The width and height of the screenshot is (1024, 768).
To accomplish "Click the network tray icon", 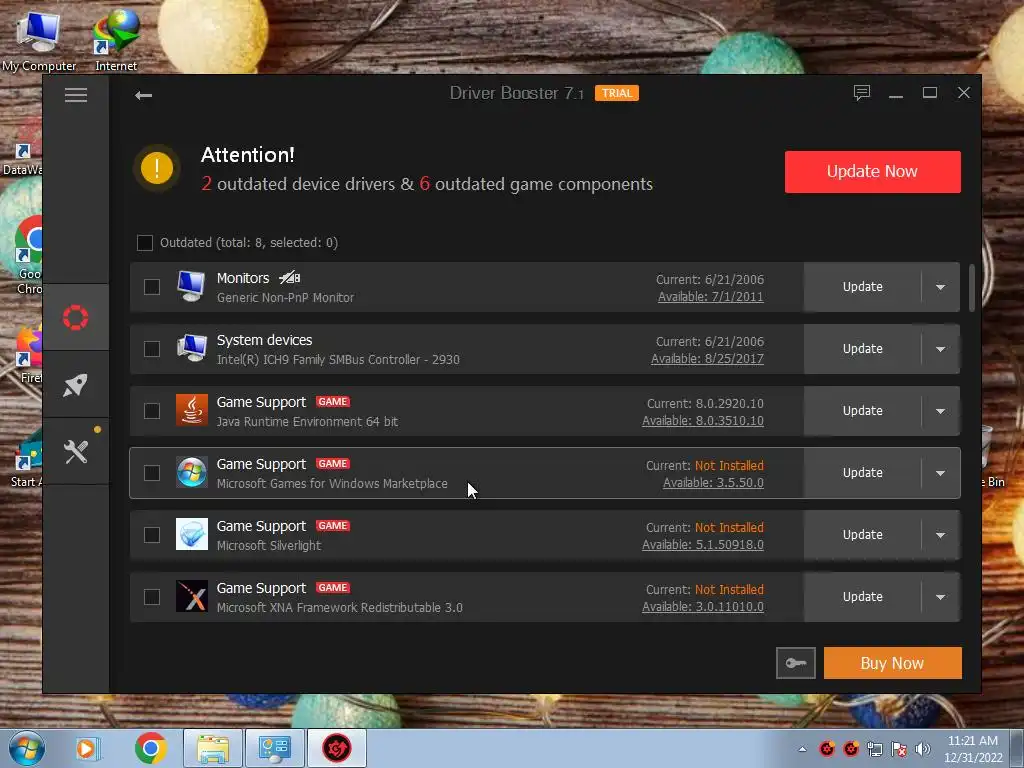I will [x=875, y=749].
